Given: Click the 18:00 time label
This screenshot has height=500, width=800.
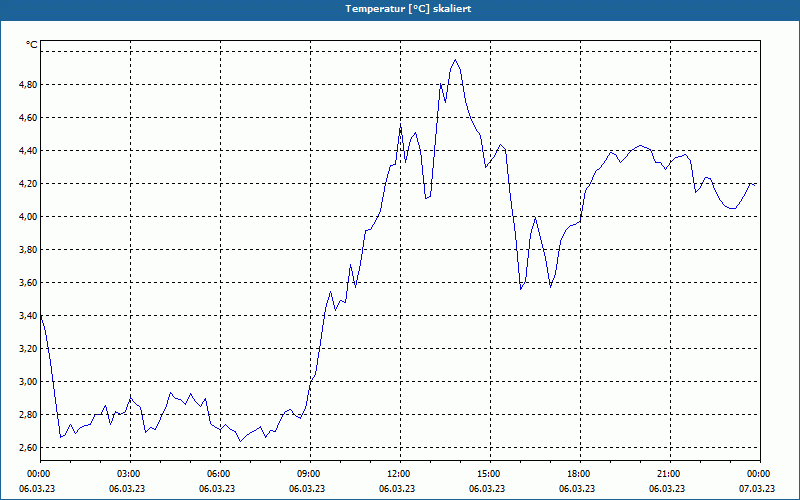Looking at the screenshot, I should 578,474.
